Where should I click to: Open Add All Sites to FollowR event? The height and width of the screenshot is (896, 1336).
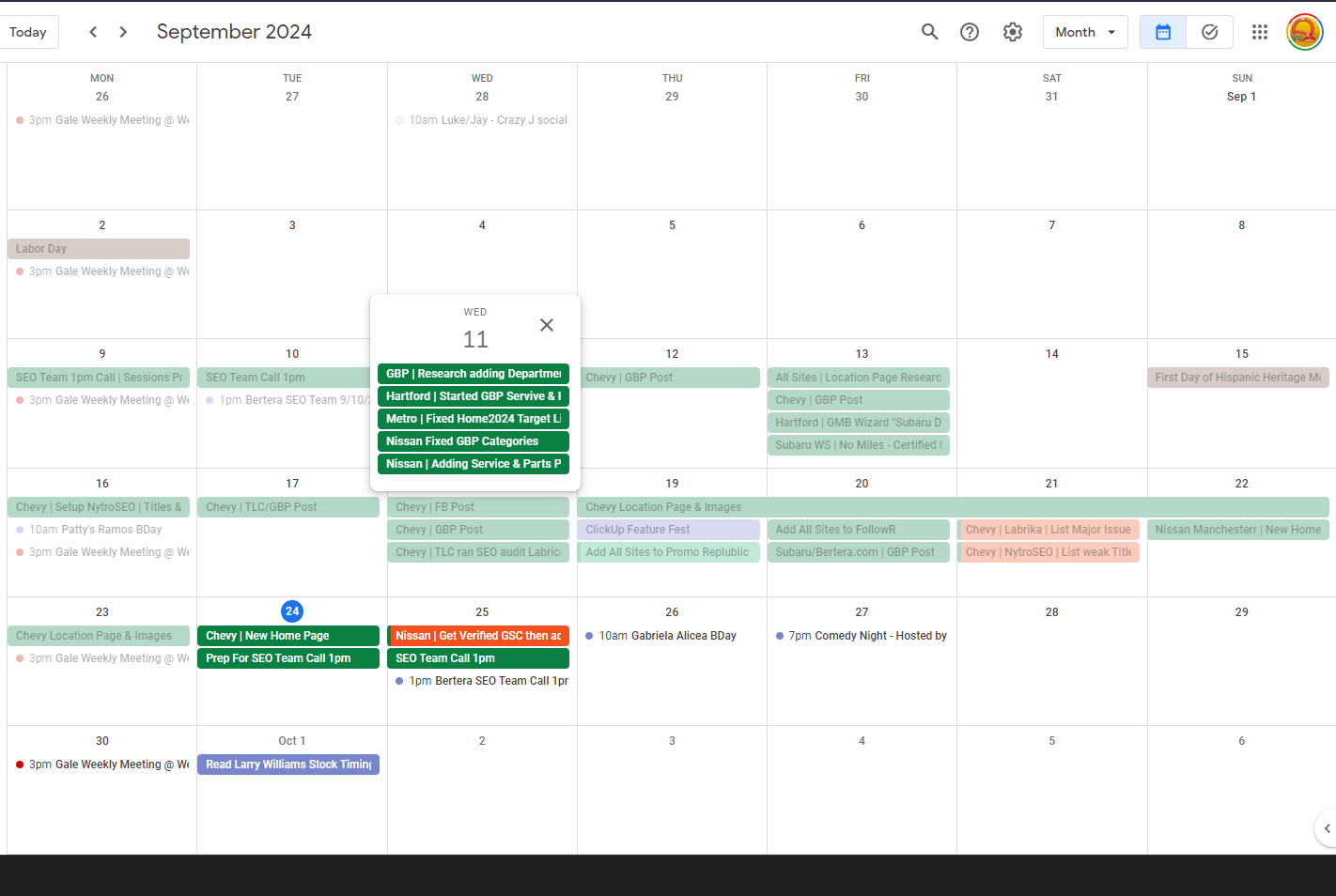859,530
